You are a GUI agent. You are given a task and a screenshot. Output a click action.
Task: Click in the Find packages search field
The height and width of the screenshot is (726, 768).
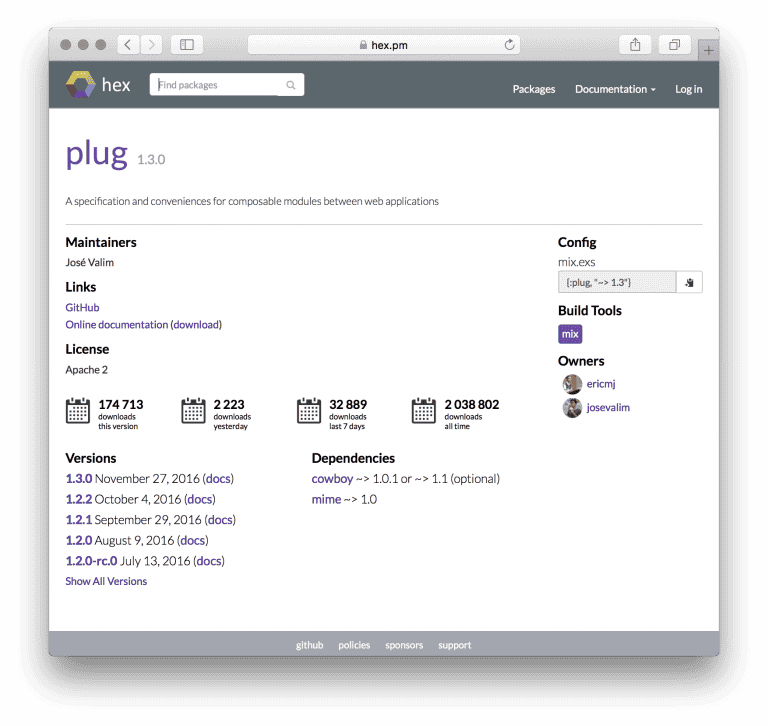point(215,86)
